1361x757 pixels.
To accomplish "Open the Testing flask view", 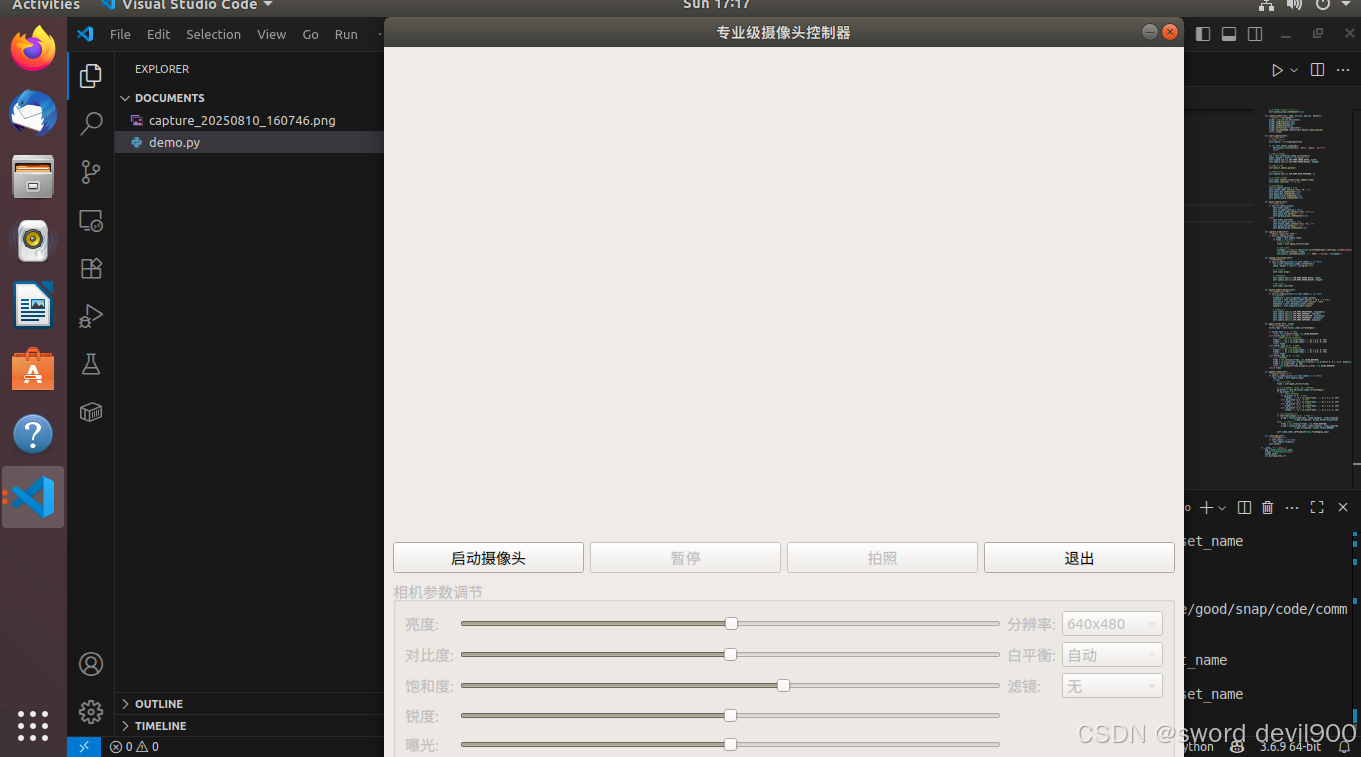I will [91, 364].
